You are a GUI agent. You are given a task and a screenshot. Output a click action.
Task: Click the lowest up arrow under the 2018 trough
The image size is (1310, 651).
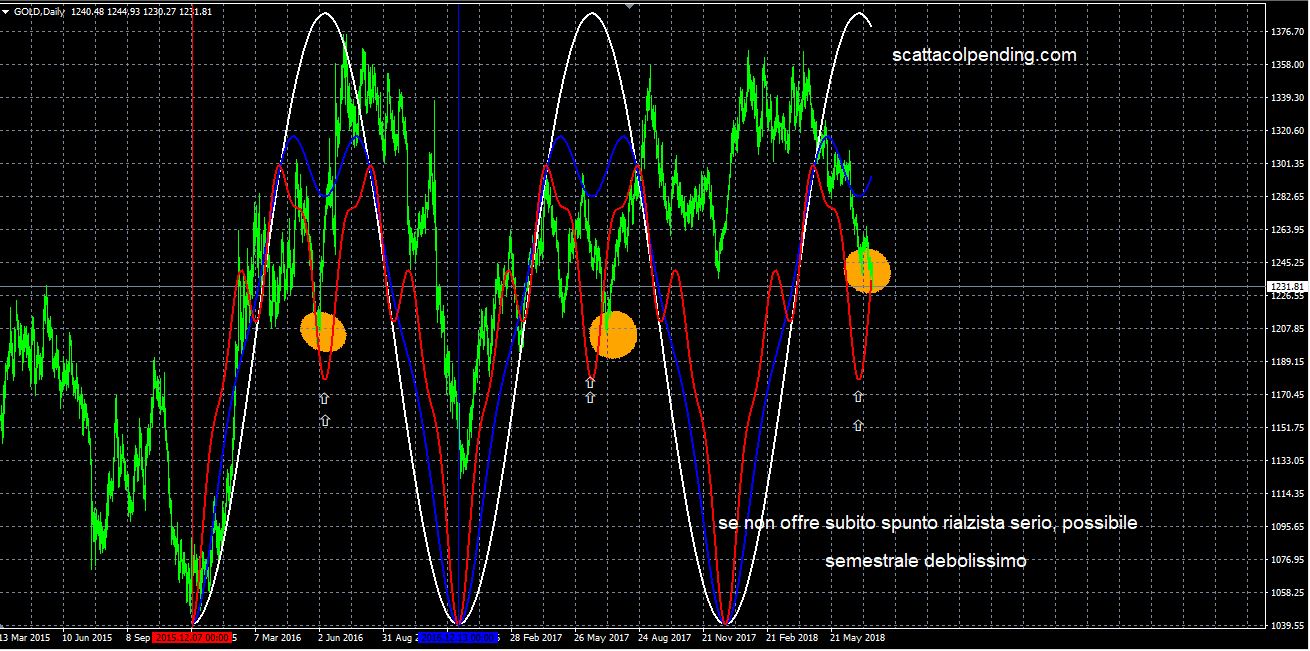(858, 425)
